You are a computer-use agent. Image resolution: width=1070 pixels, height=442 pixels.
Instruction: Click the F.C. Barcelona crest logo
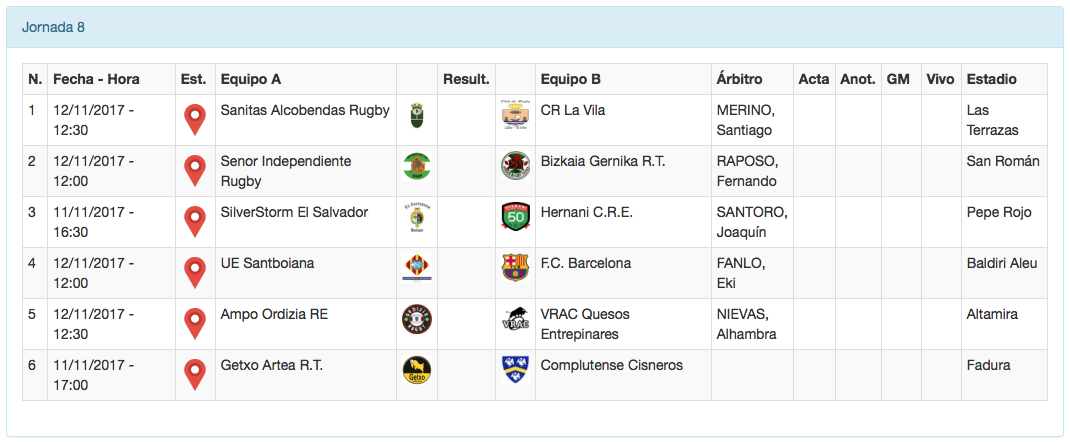coord(515,268)
